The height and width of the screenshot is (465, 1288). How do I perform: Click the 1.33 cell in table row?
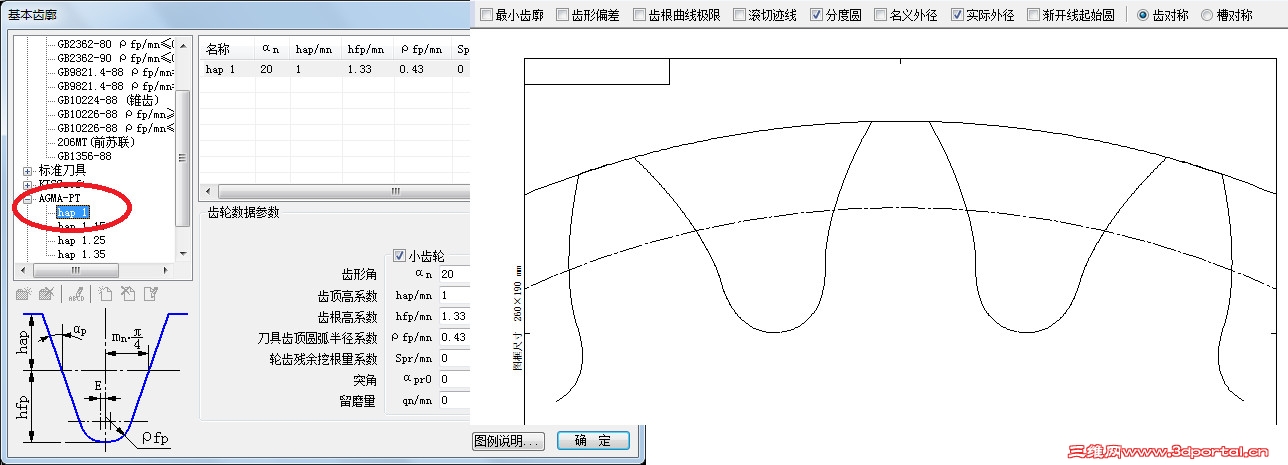pyautogui.click(x=367, y=69)
